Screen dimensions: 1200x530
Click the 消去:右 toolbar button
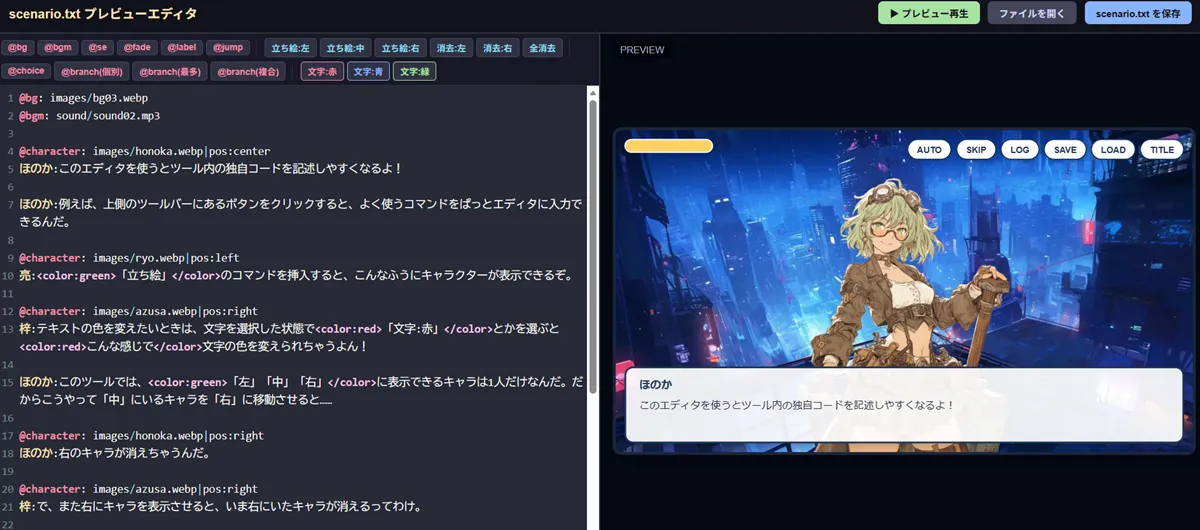click(x=498, y=48)
